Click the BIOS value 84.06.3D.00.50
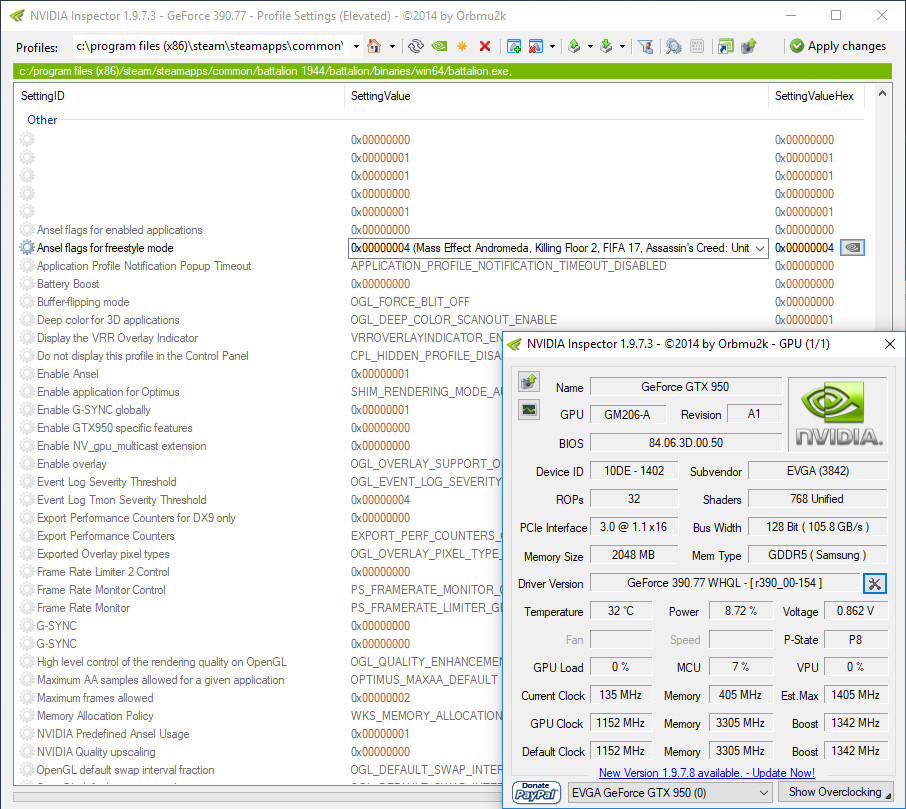The height and width of the screenshot is (809, 906). coord(685,443)
